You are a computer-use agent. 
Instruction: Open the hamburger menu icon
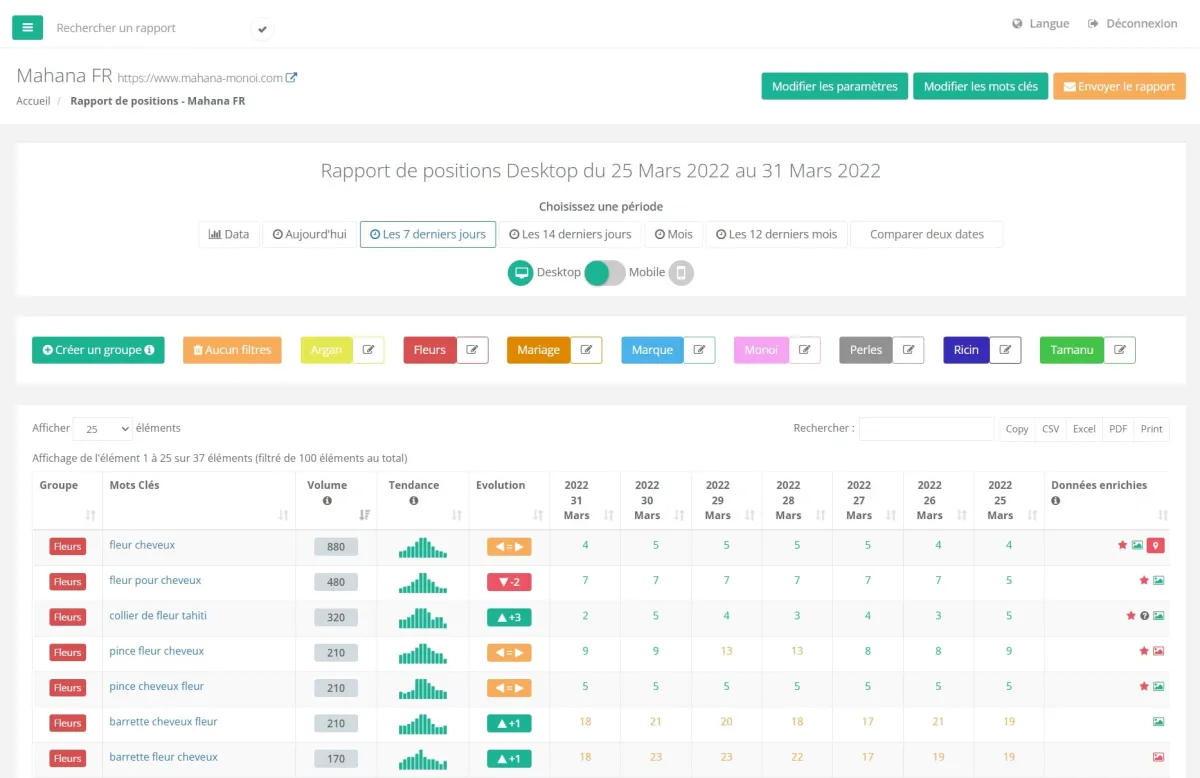pyautogui.click(x=27, y=28)
